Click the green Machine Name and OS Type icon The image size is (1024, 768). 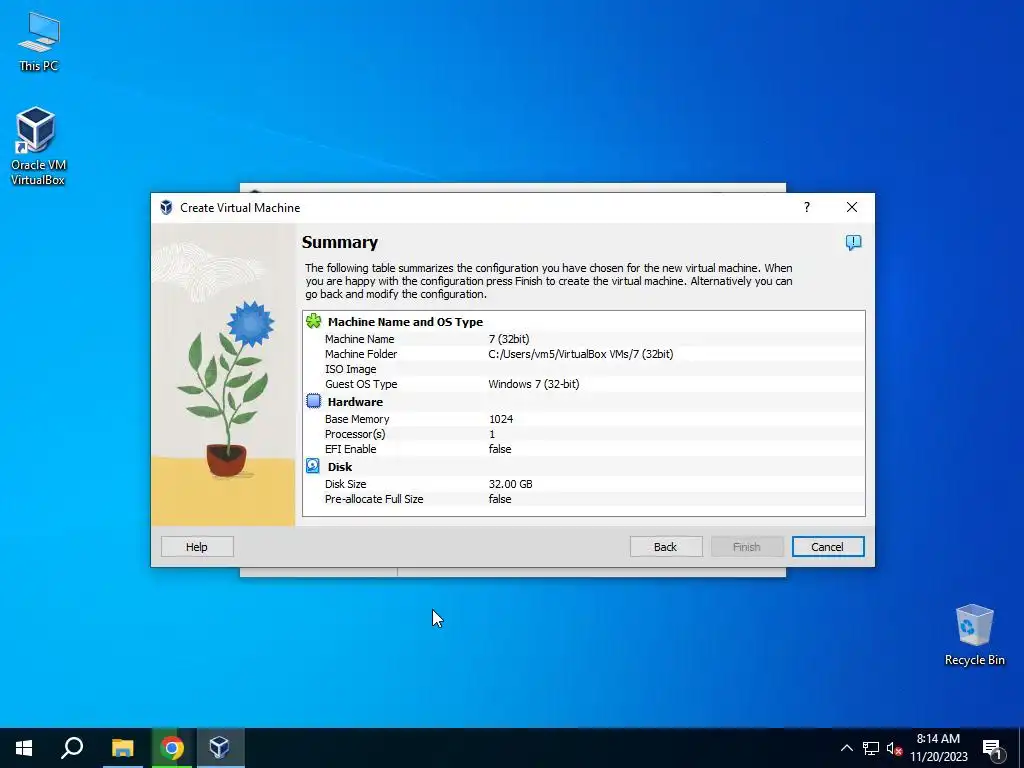313,321
